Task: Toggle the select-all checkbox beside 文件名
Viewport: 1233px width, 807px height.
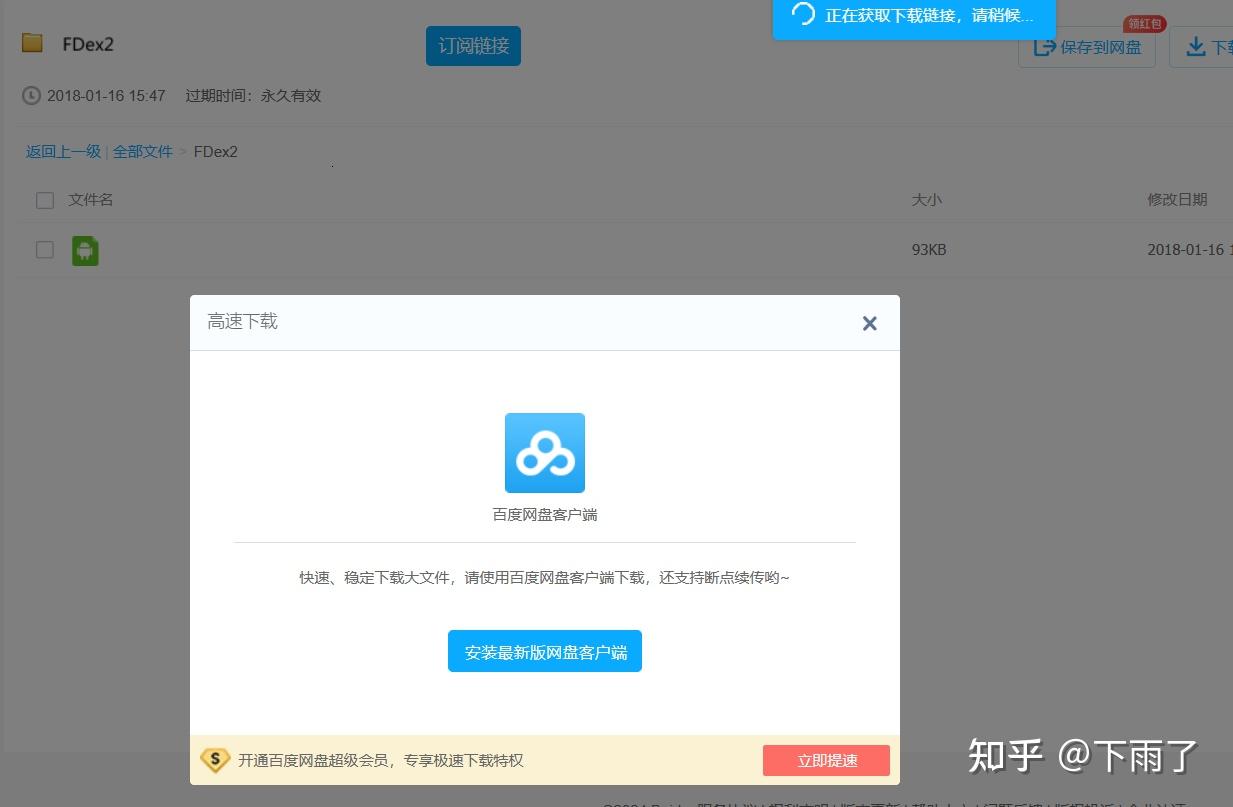Action: click(x=45, y=200)
